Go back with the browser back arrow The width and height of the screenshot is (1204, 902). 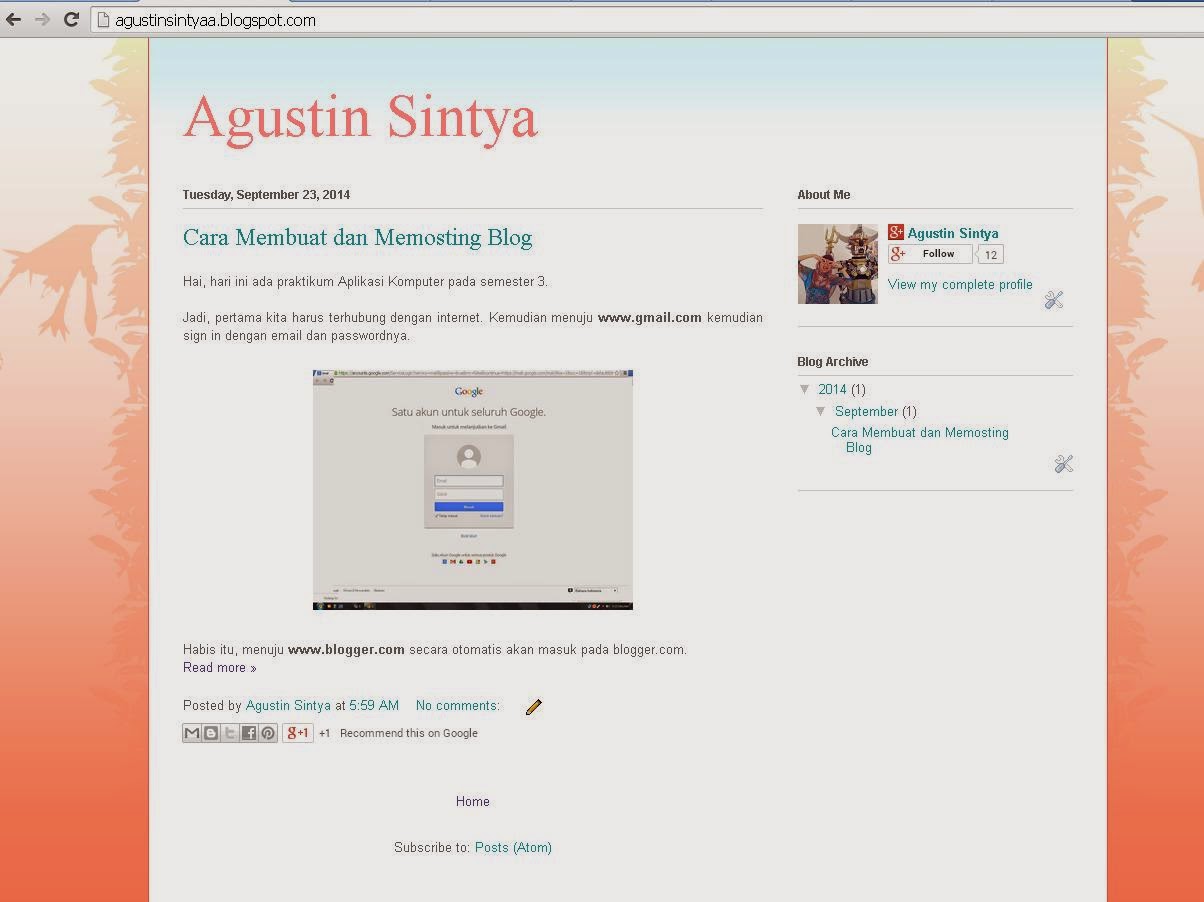[x=14, y=20]
